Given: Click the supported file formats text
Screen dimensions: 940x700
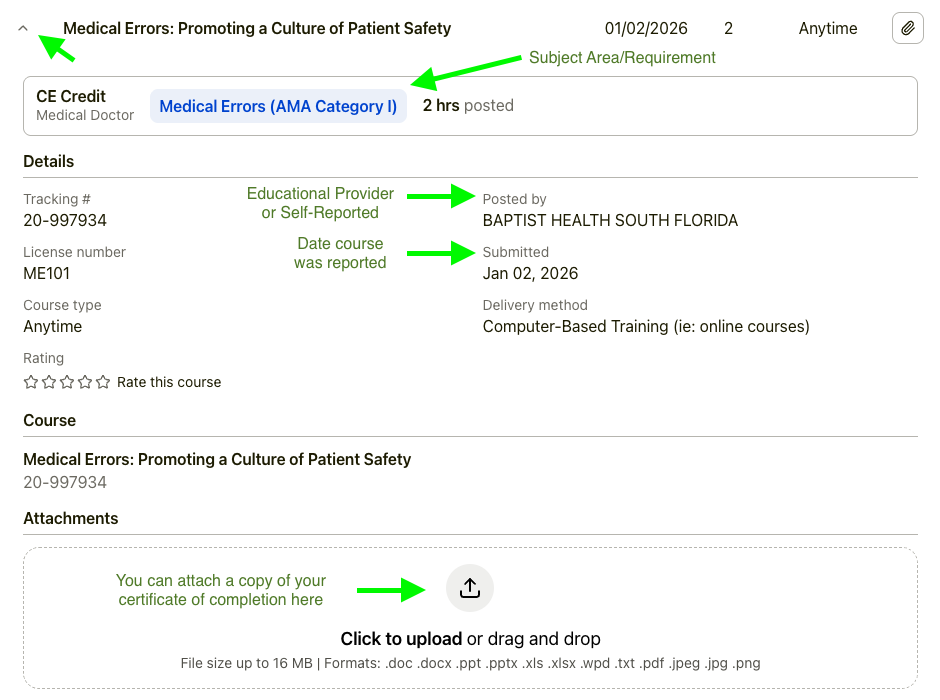Looking at the screenshot, I should pos(470,663).
